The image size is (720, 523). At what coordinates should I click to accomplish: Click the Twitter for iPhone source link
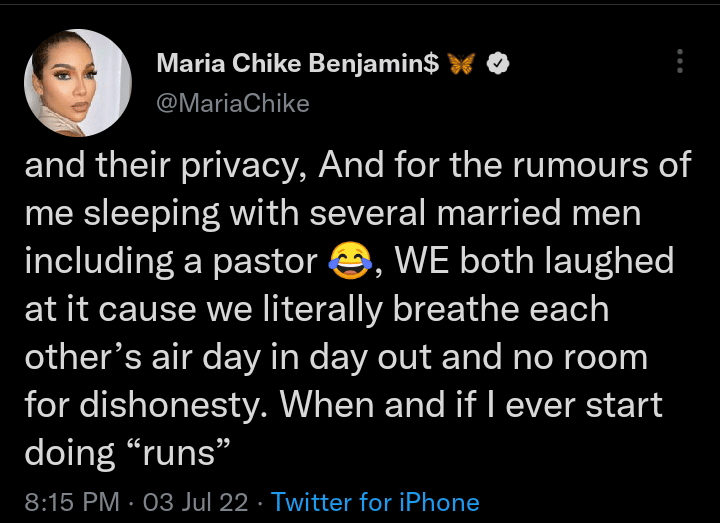(375, 501)
